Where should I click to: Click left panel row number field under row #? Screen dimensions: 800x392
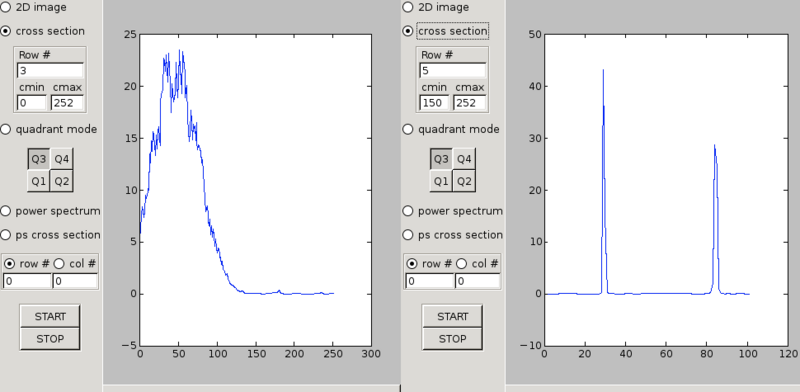pyautogui.click(x=27, y=281)
